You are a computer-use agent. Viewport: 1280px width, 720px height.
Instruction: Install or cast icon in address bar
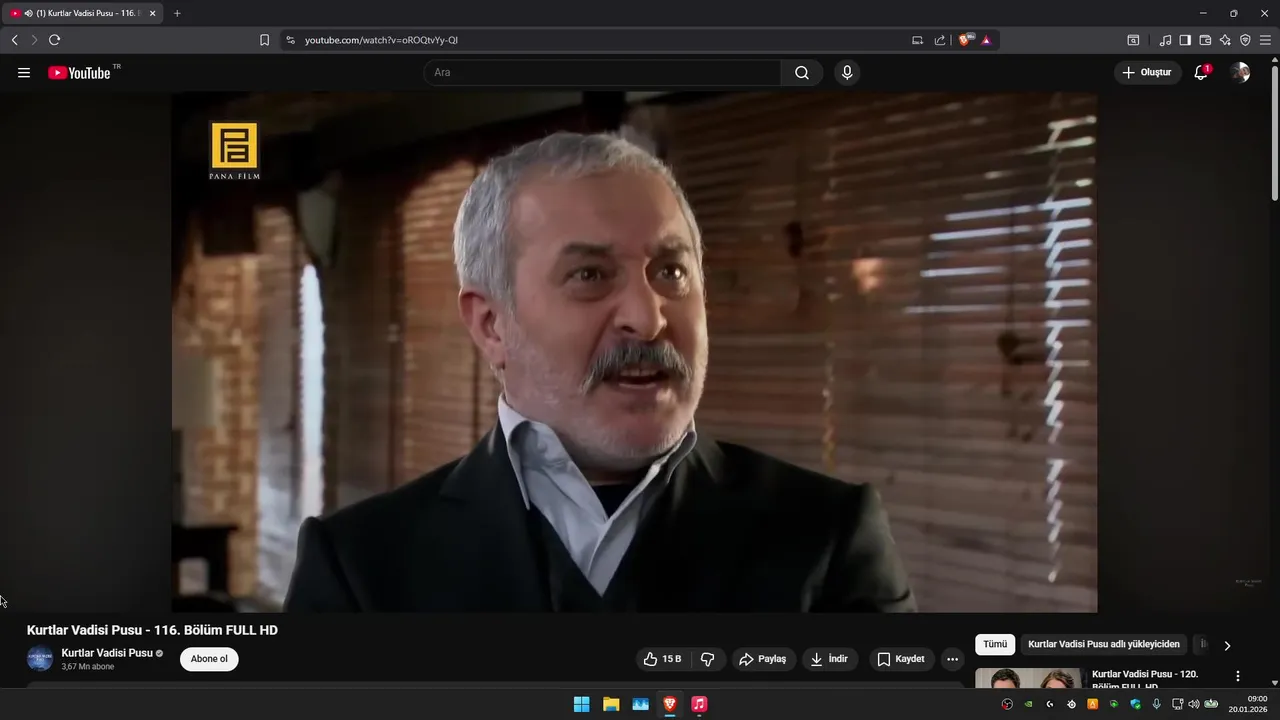coord(917,40)
